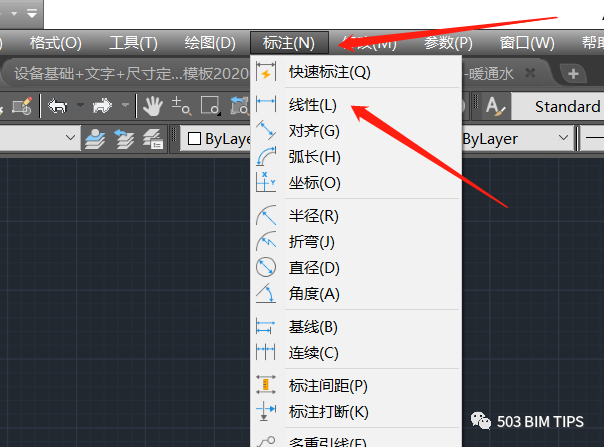The image size is (604, 447).
Task: Switch to the 设备基础+文字+尺寸定 drawing tab
Action: click(x=131, y=73)
